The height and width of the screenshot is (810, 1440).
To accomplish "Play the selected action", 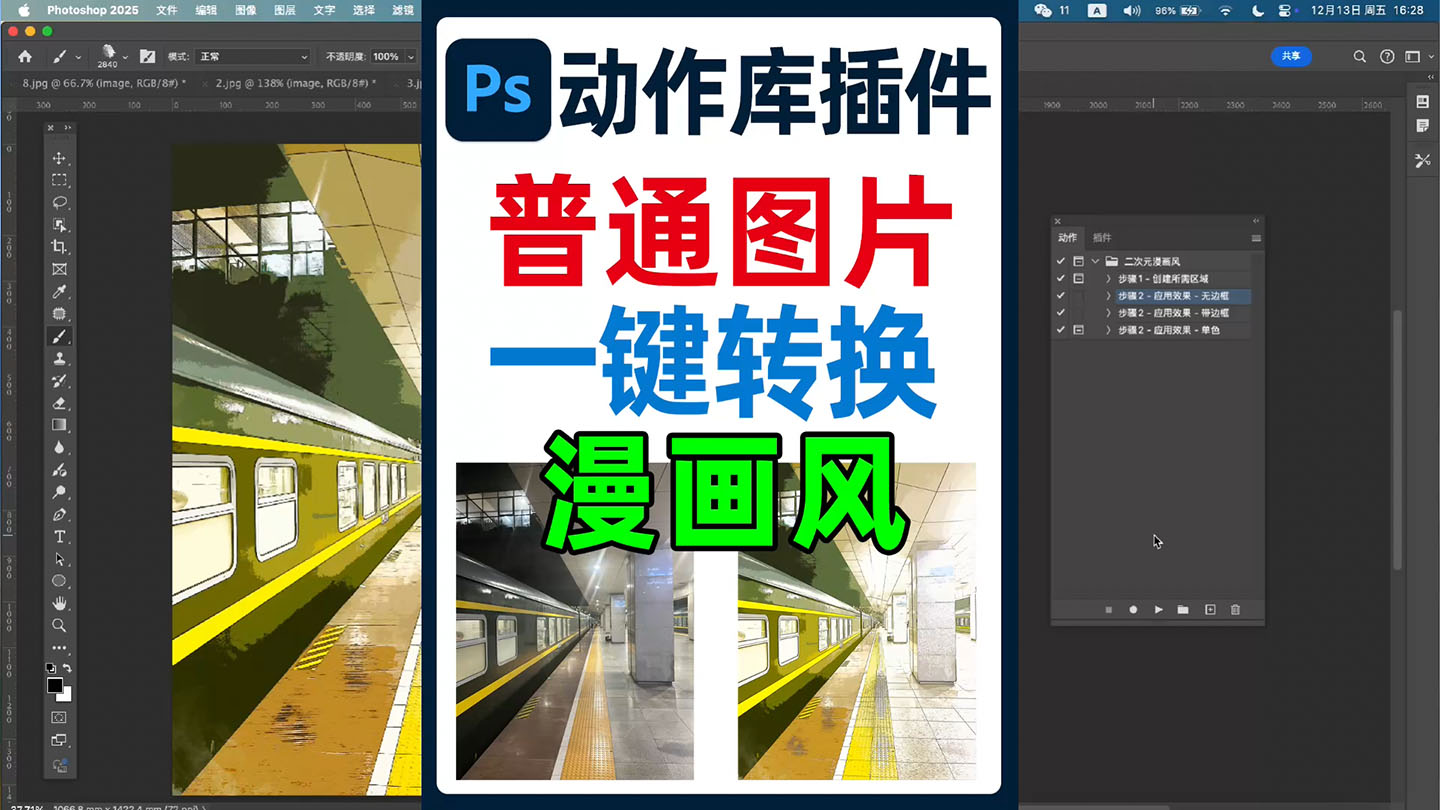I will [x=1158, y=610].
